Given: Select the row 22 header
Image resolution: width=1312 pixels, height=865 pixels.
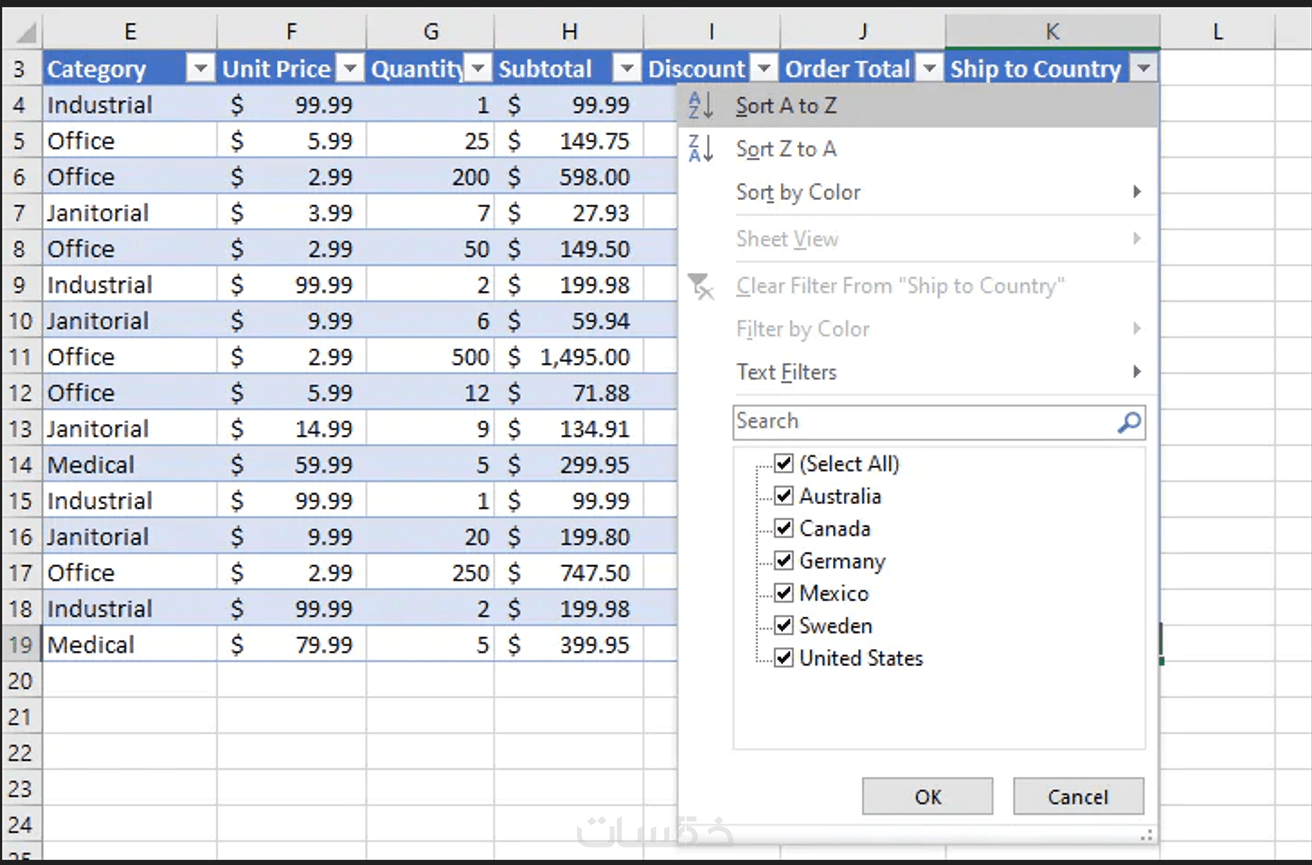Looking at the screenshot, I should pyautogui.click(x=21, y=753).
